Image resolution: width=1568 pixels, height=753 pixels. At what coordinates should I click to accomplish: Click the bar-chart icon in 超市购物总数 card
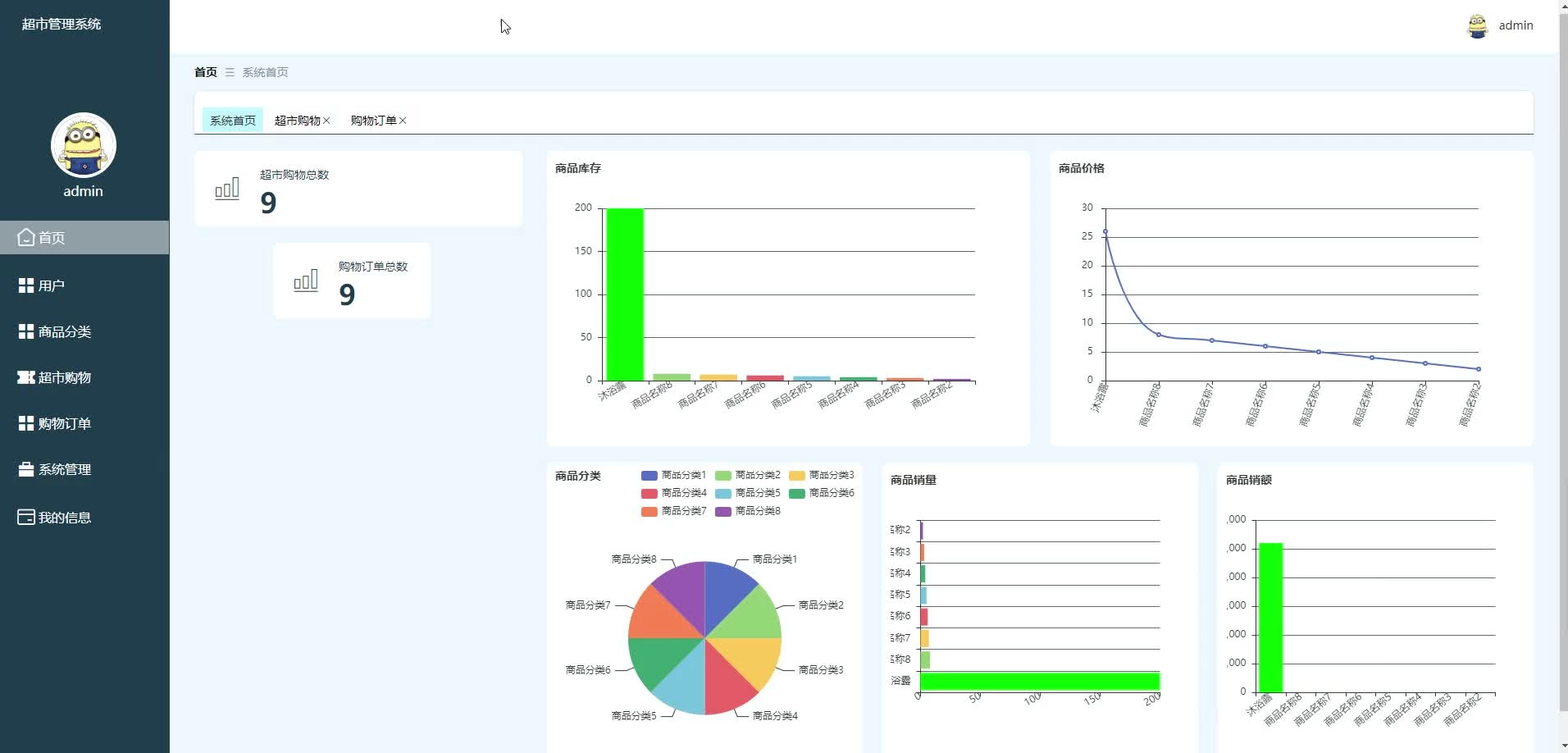(x=227, y=189)
